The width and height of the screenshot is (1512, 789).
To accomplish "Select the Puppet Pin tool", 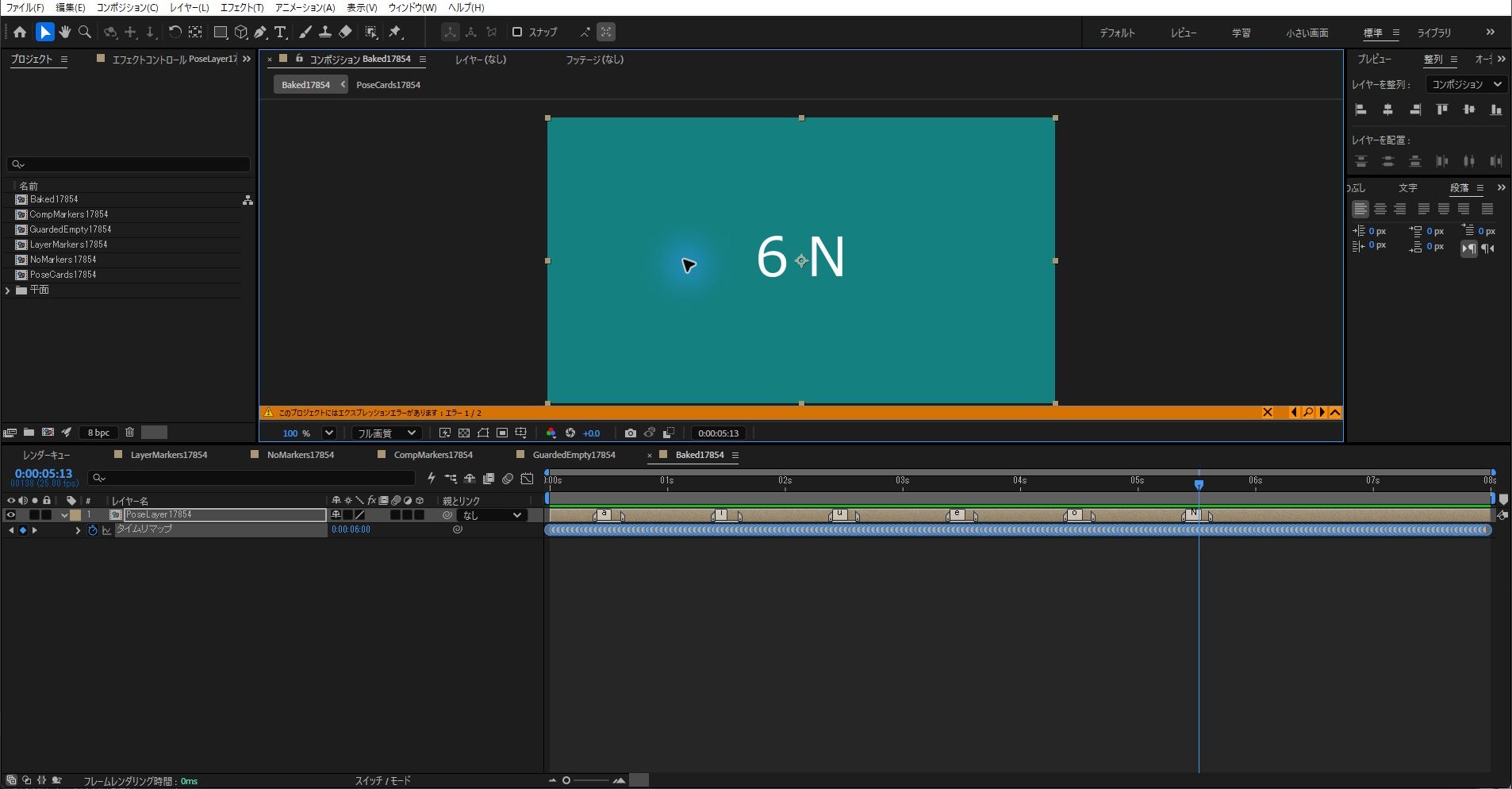I will click(395, 32).
